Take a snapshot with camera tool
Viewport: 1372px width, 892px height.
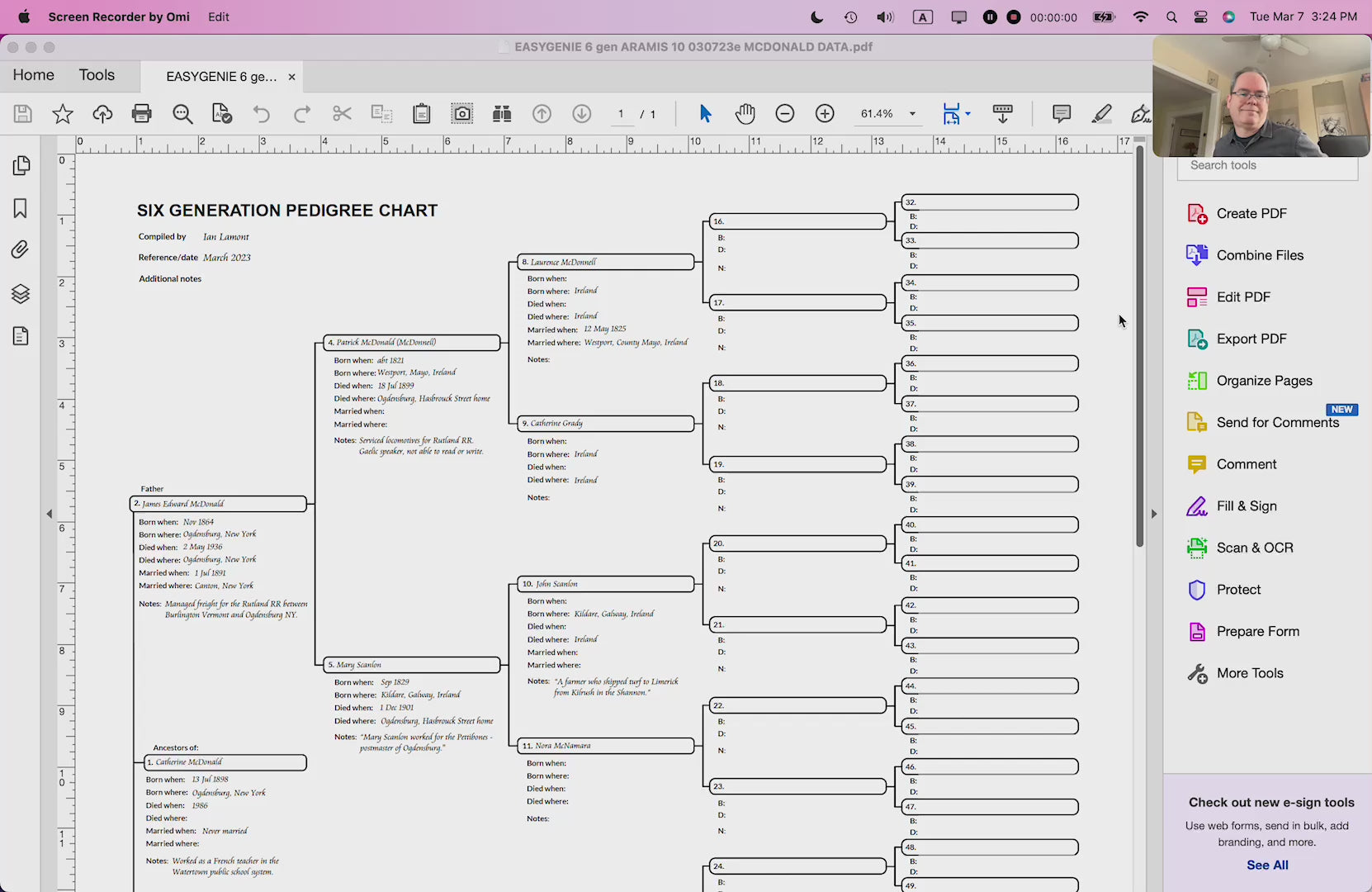tap(462, 114)
